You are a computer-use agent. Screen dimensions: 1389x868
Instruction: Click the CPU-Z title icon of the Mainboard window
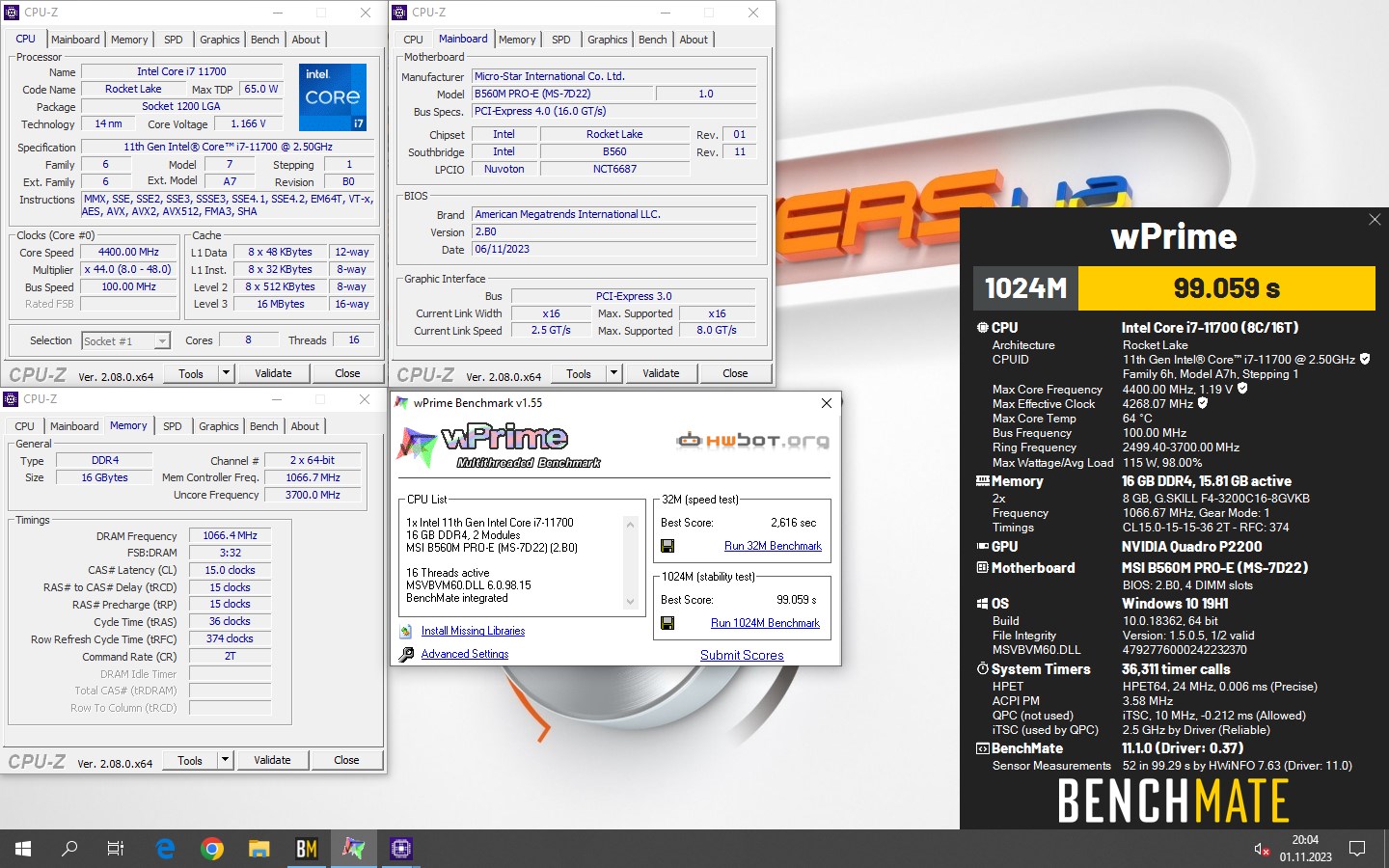point(399,13)
